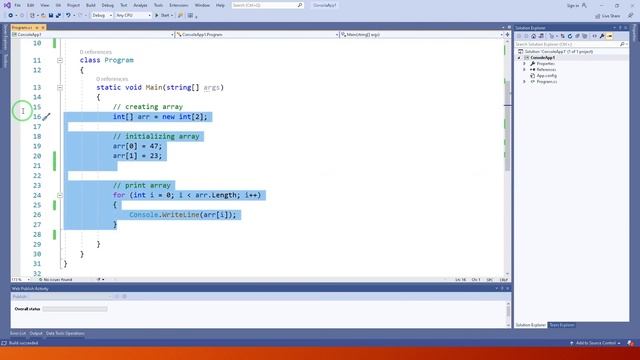640x360 pixels.
Task: Open the Output tab
Action: click(x=36, y=333)
